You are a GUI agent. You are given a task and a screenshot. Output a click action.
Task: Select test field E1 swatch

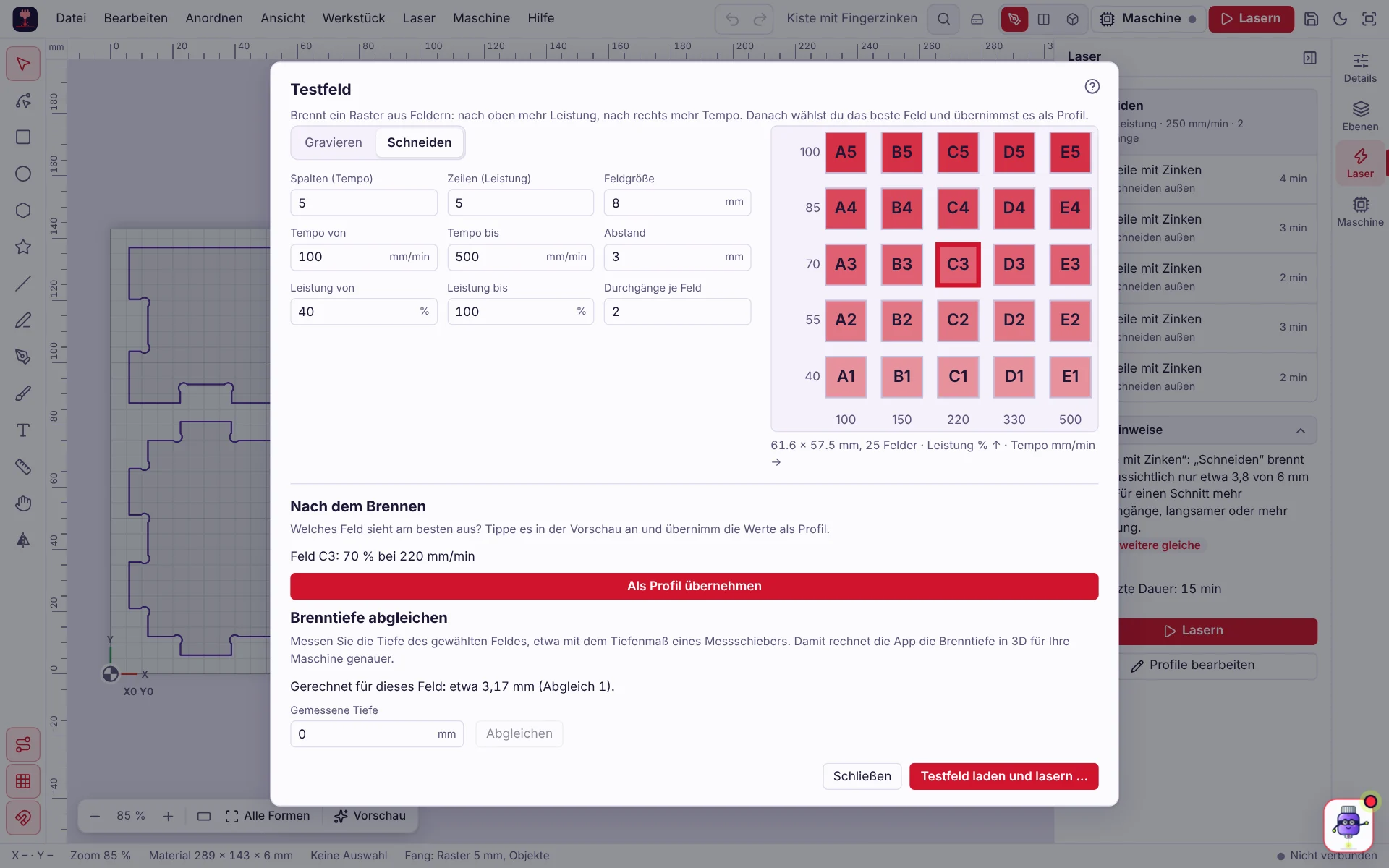(x=1070, y=376)
